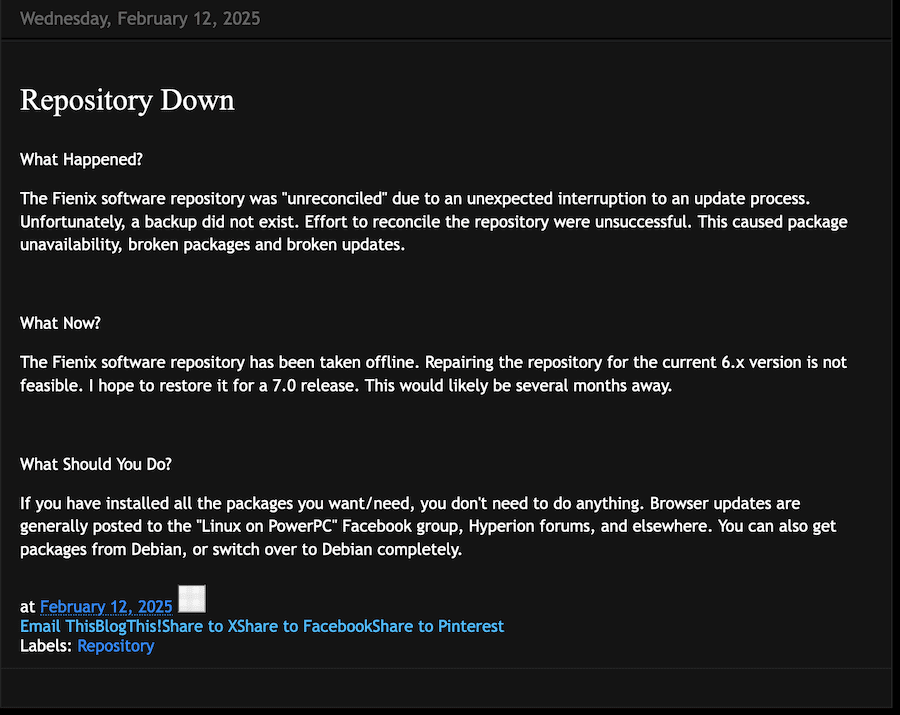
Task: Click the small icon beside the post date
Action: click(x=191, y=600)
